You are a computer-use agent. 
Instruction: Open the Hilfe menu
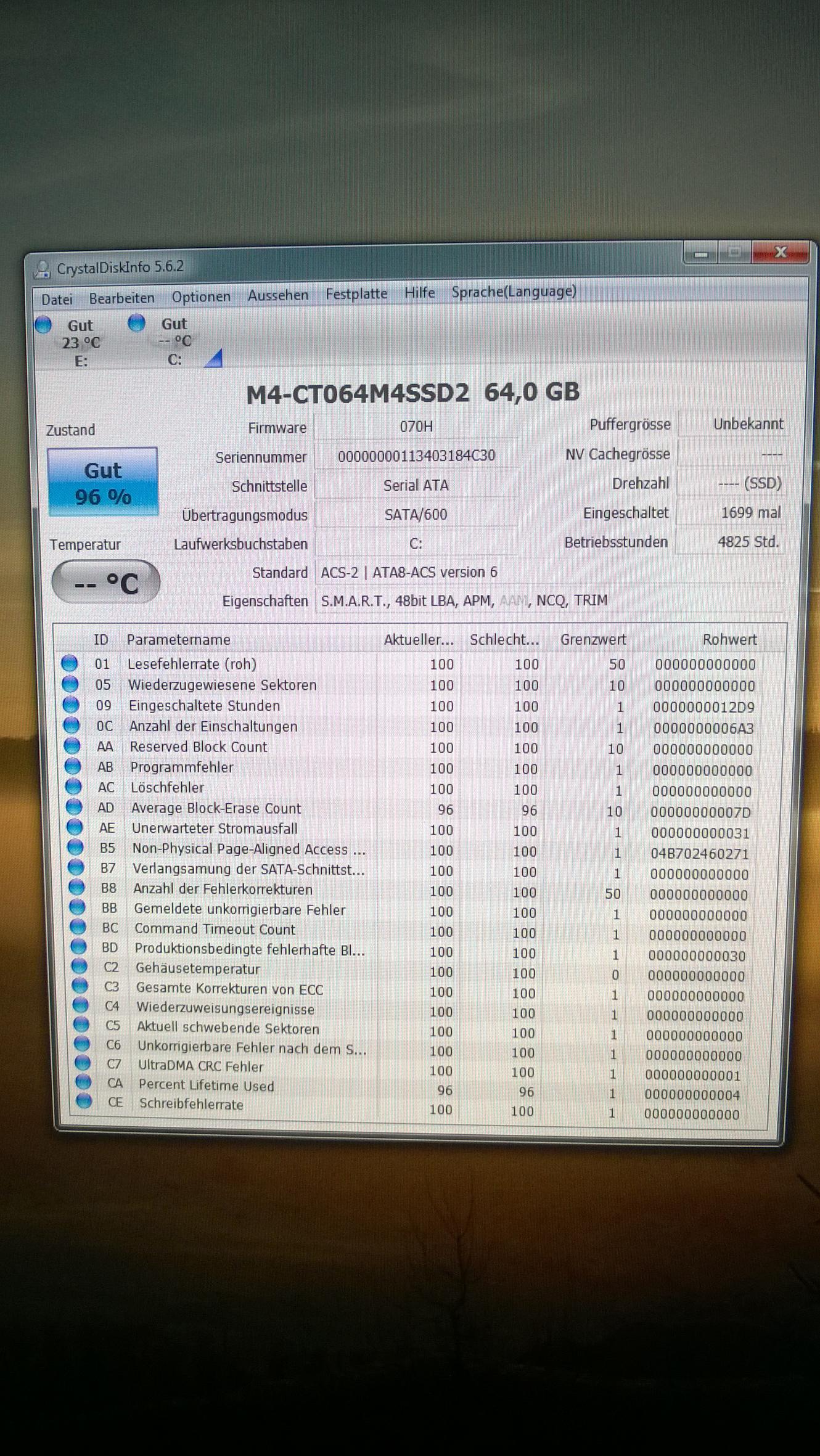pos(419,293)
